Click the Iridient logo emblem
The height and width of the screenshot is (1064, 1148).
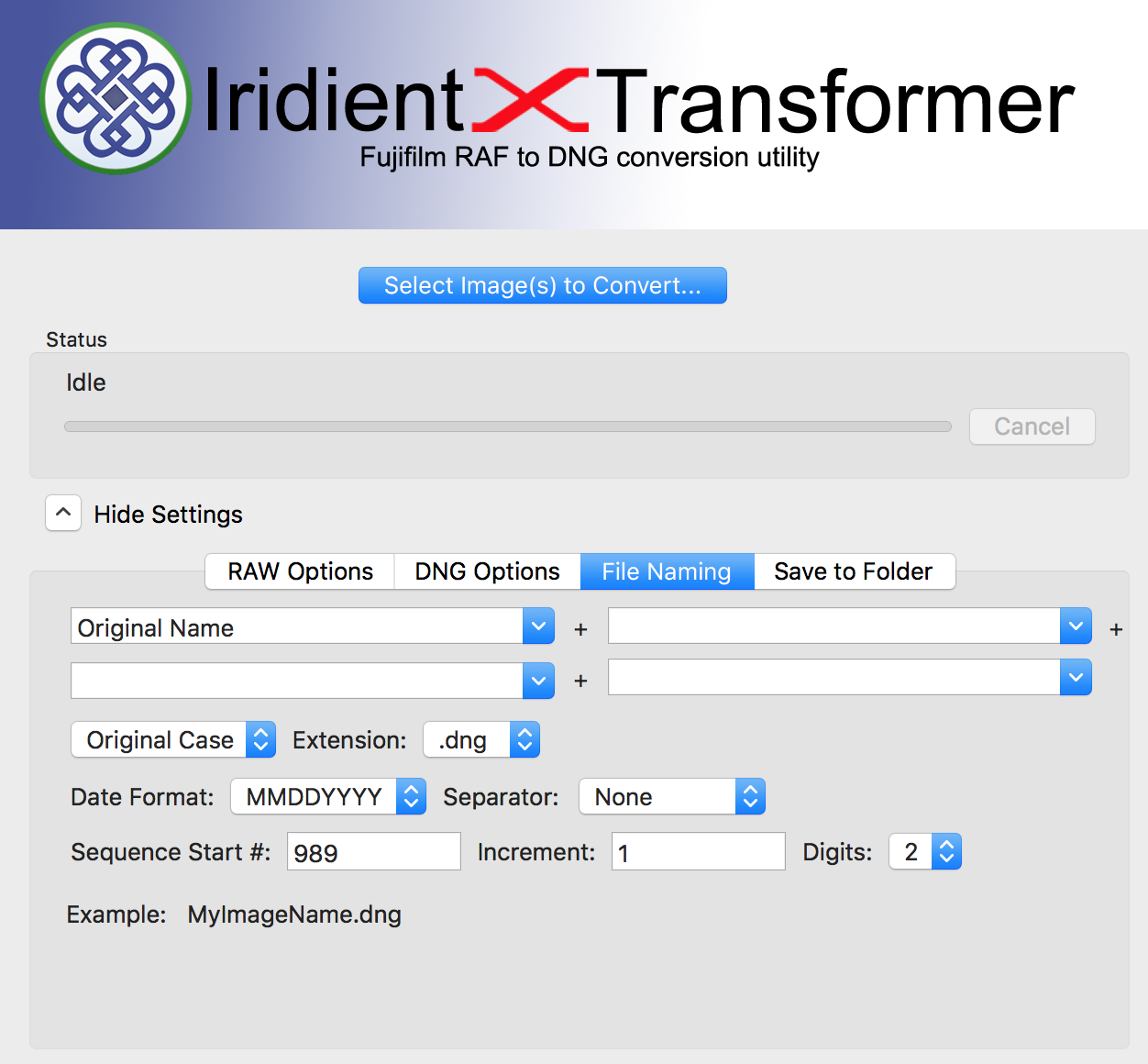pyautogui.click(x=116, y=98)
